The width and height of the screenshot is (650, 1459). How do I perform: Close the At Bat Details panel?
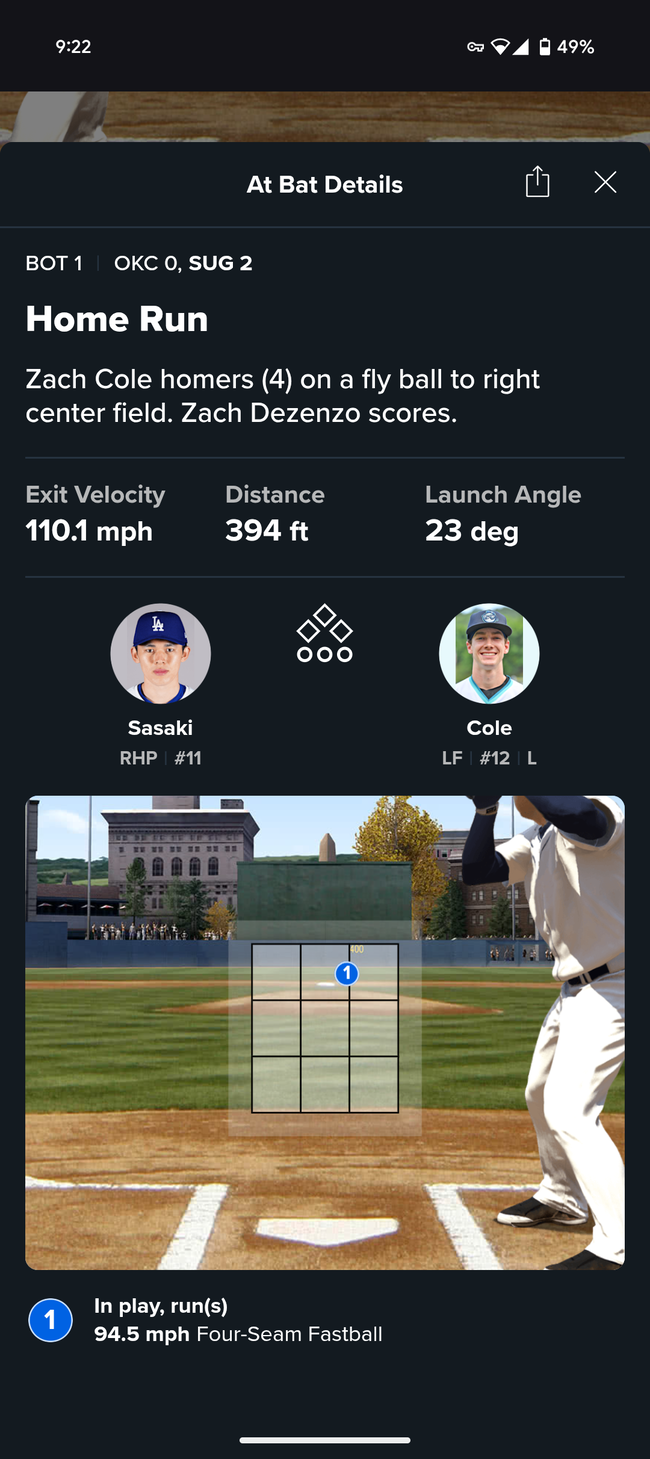coord(605,182)
